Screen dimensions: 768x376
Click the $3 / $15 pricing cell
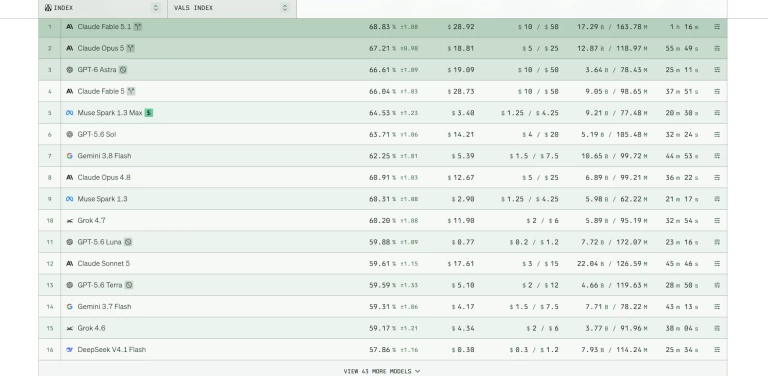(x=540, y=264)
